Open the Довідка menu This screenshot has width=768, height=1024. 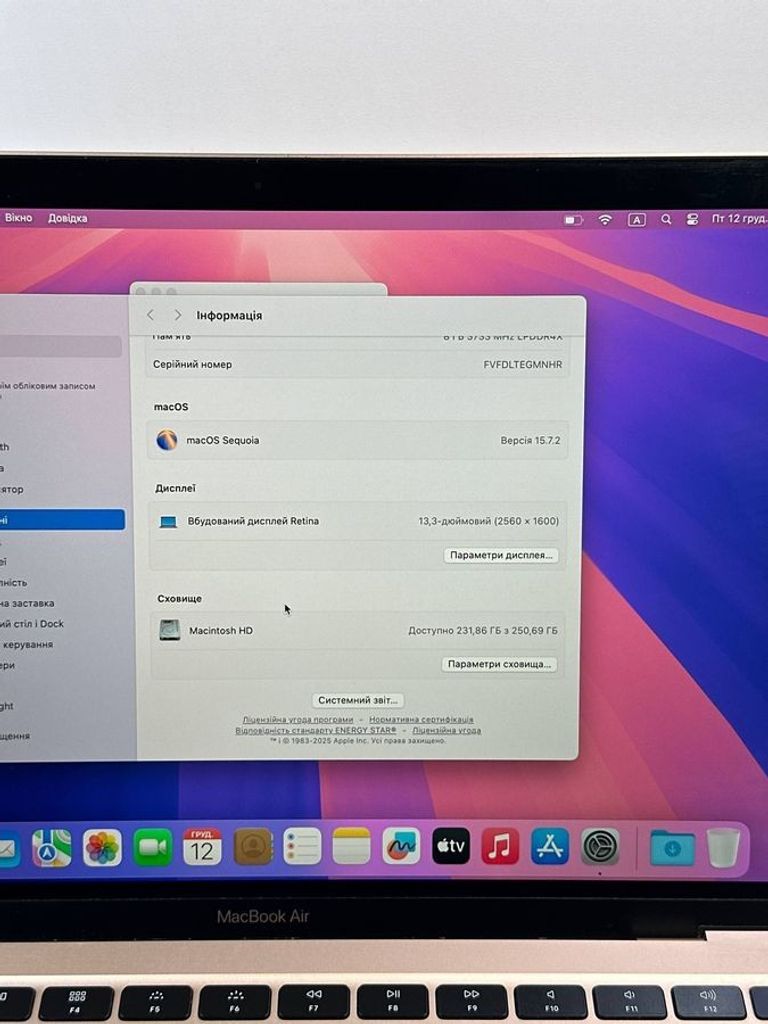point(67,218)
